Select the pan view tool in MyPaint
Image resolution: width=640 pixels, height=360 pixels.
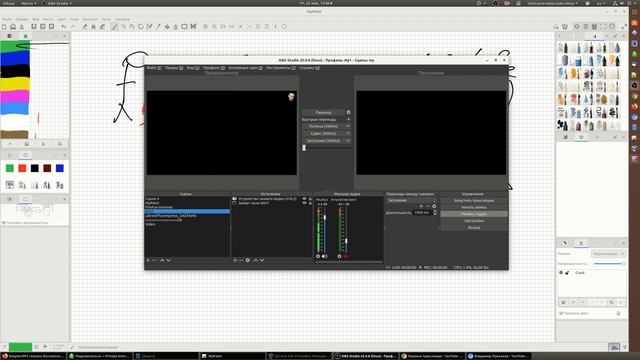[x=206, y=27]
